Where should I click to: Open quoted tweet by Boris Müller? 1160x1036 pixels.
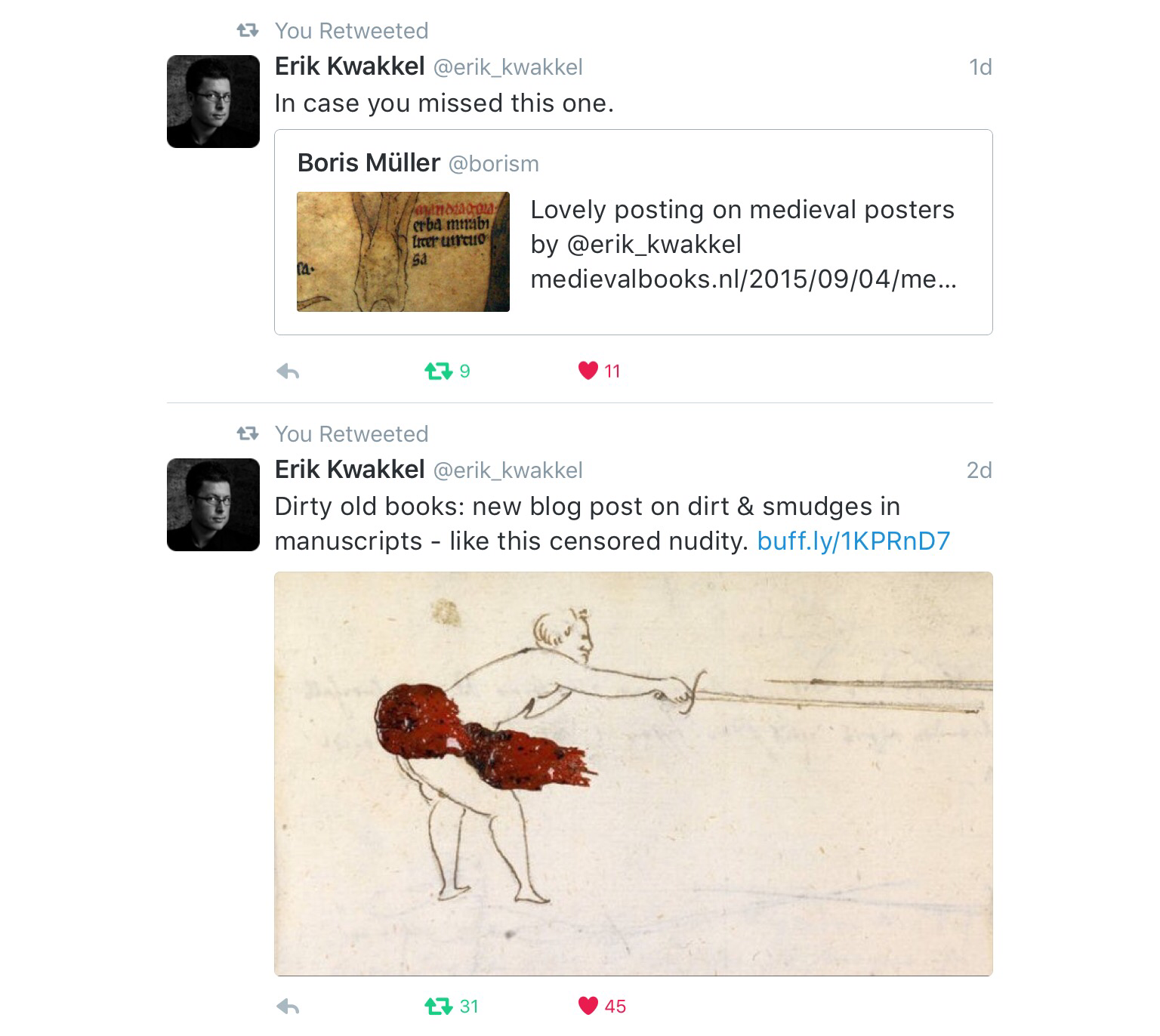(x=633, y=233)
